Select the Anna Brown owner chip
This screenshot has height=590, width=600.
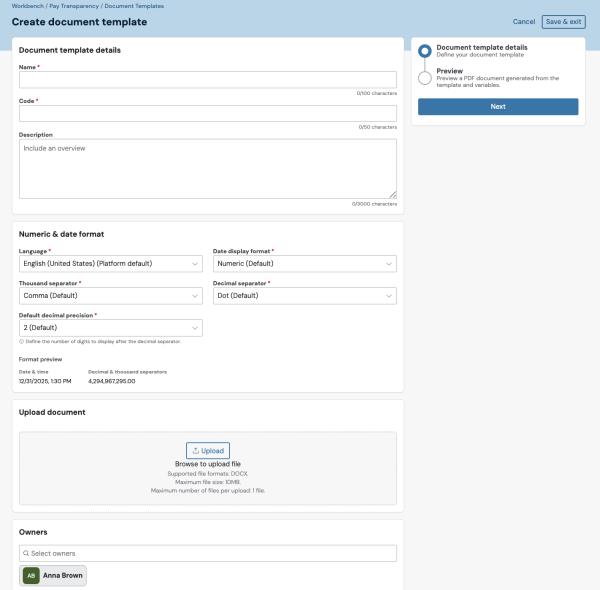[x=53, y=575]
